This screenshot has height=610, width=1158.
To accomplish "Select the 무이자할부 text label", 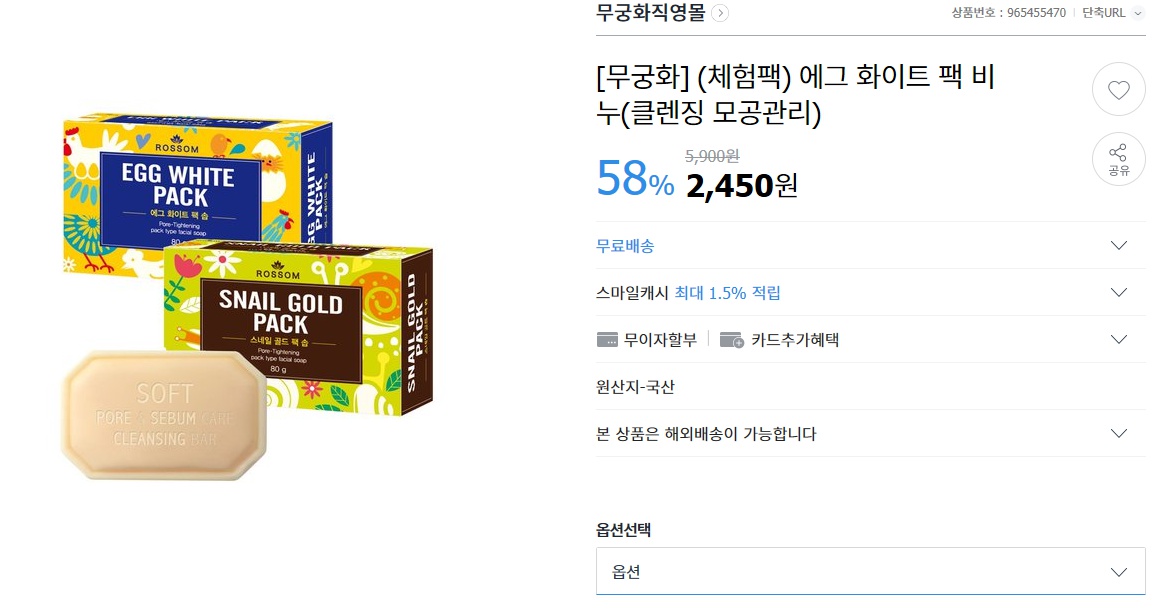I will pyautogui.click(x=660, y=340).
